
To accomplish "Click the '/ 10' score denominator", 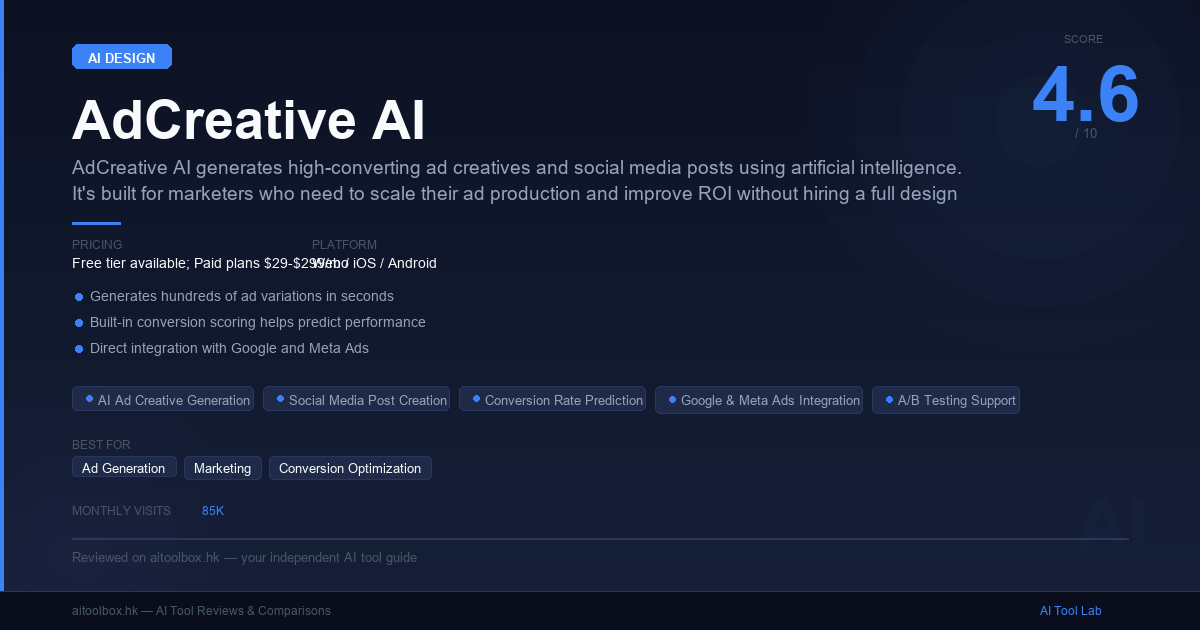I will click(x=1086, y=133).
